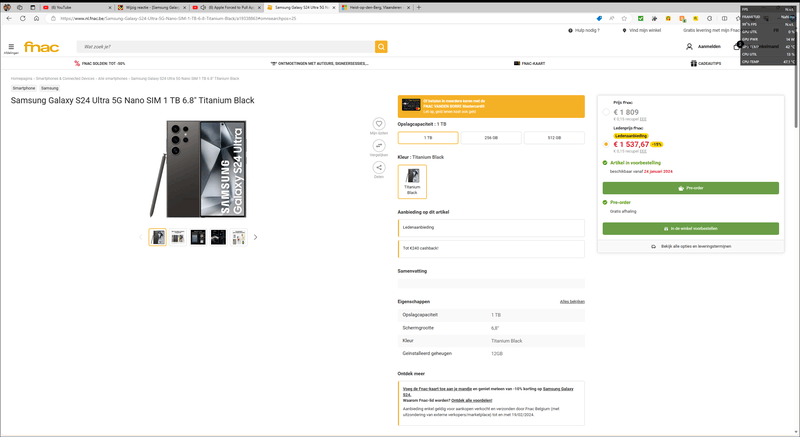The height and width of the screenshot is (437, 800).
Task: Select the € 1 537,67 member price radio
Action: 606,144
